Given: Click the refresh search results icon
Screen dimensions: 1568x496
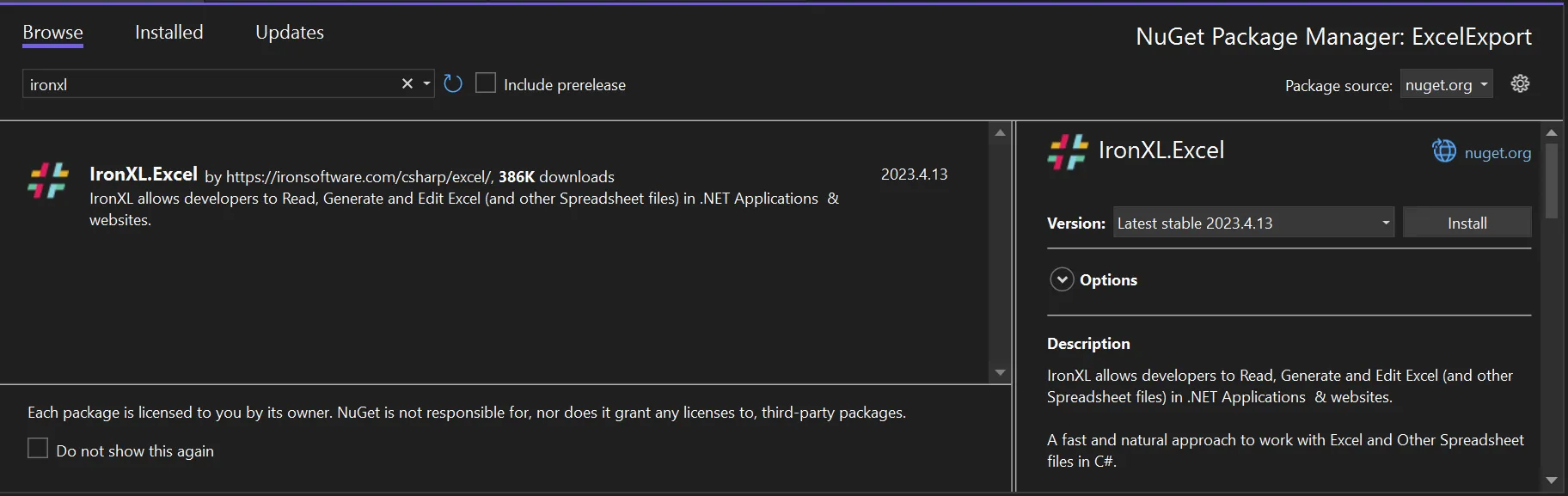Looking at the screenshot, I should (453, 83).
